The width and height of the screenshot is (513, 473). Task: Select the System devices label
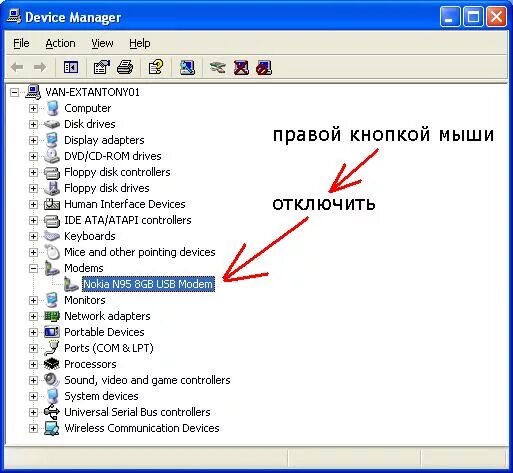point(101,396)
